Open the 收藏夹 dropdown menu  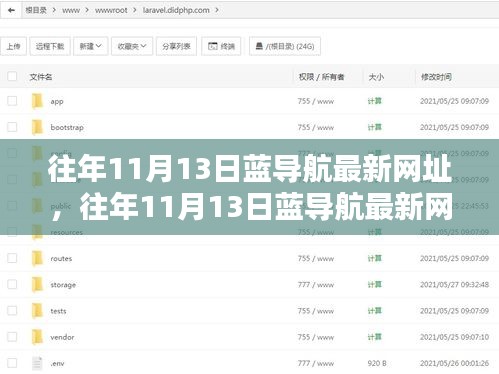(x=132, y=46)
